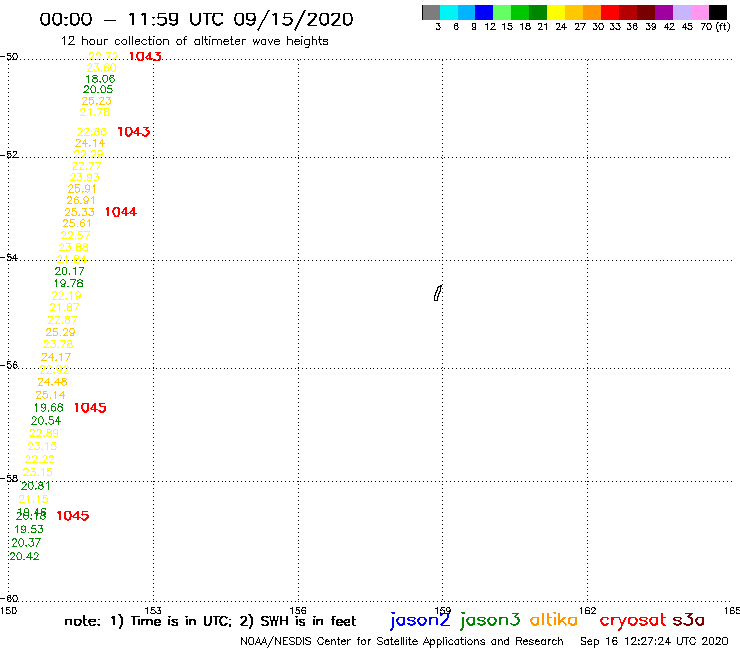Viewport: 740px width, 650px height.
Task: Select the wave height reading 25.91
Action: pos(82,189)
